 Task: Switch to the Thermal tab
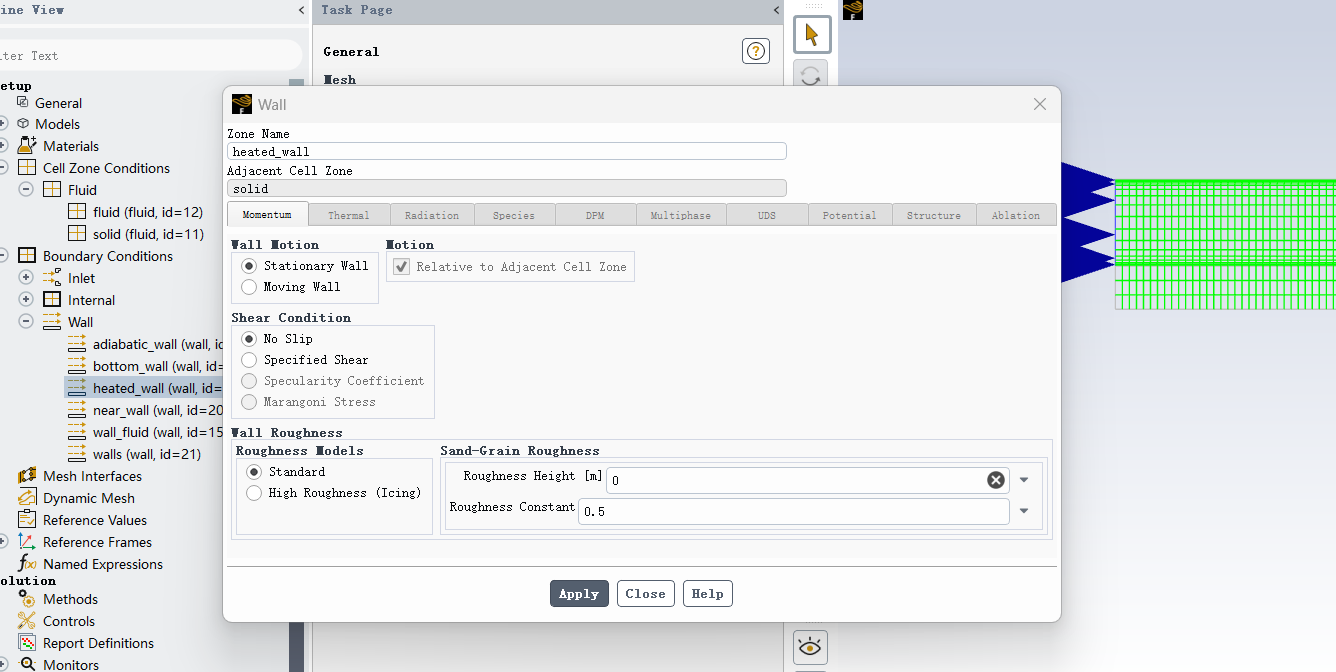[x=348, y=215]
